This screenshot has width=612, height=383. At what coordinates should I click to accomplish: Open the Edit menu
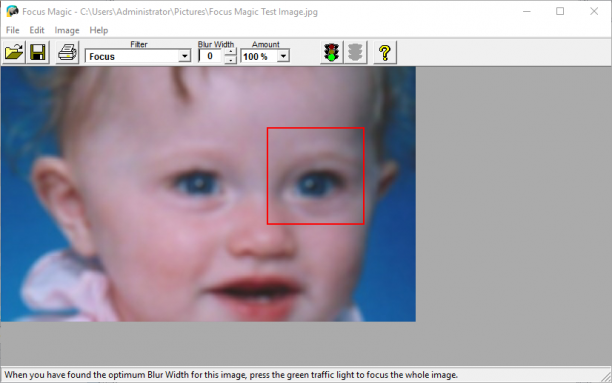coord(37,30)
